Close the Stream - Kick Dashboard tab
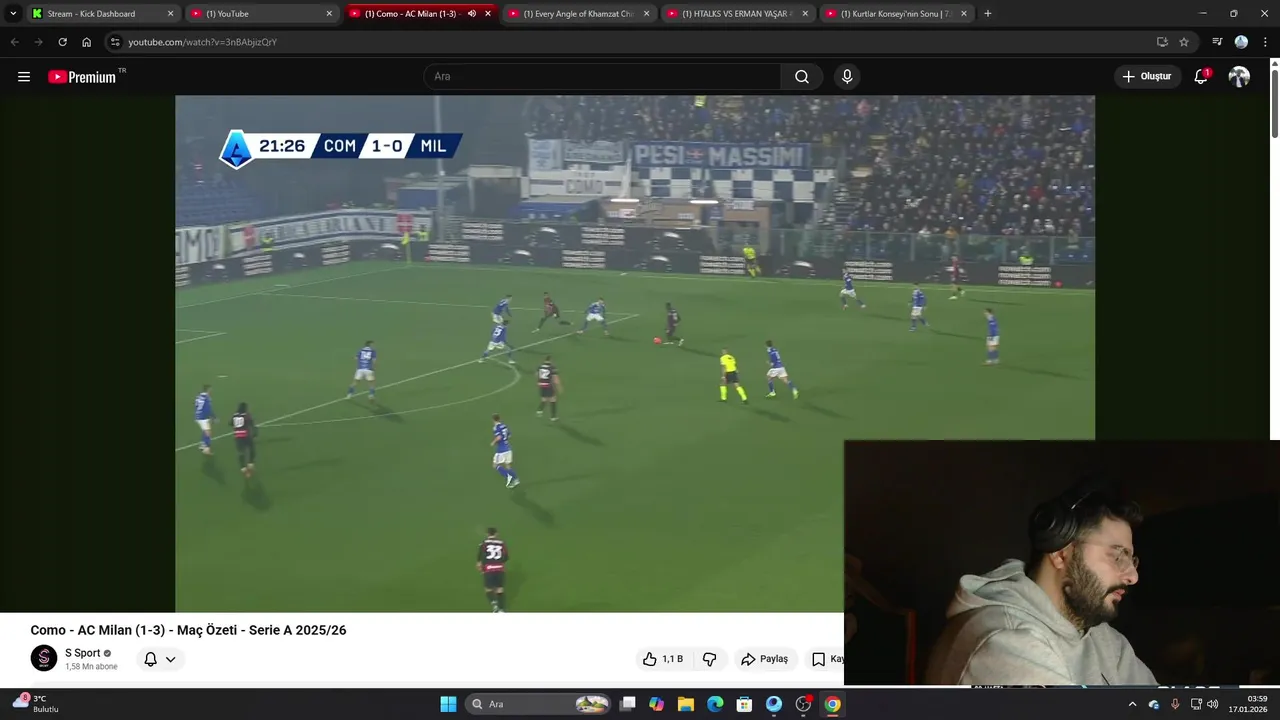Image resolution: width=1280 pixels, height=720 pixels. (x=170, y=14)
